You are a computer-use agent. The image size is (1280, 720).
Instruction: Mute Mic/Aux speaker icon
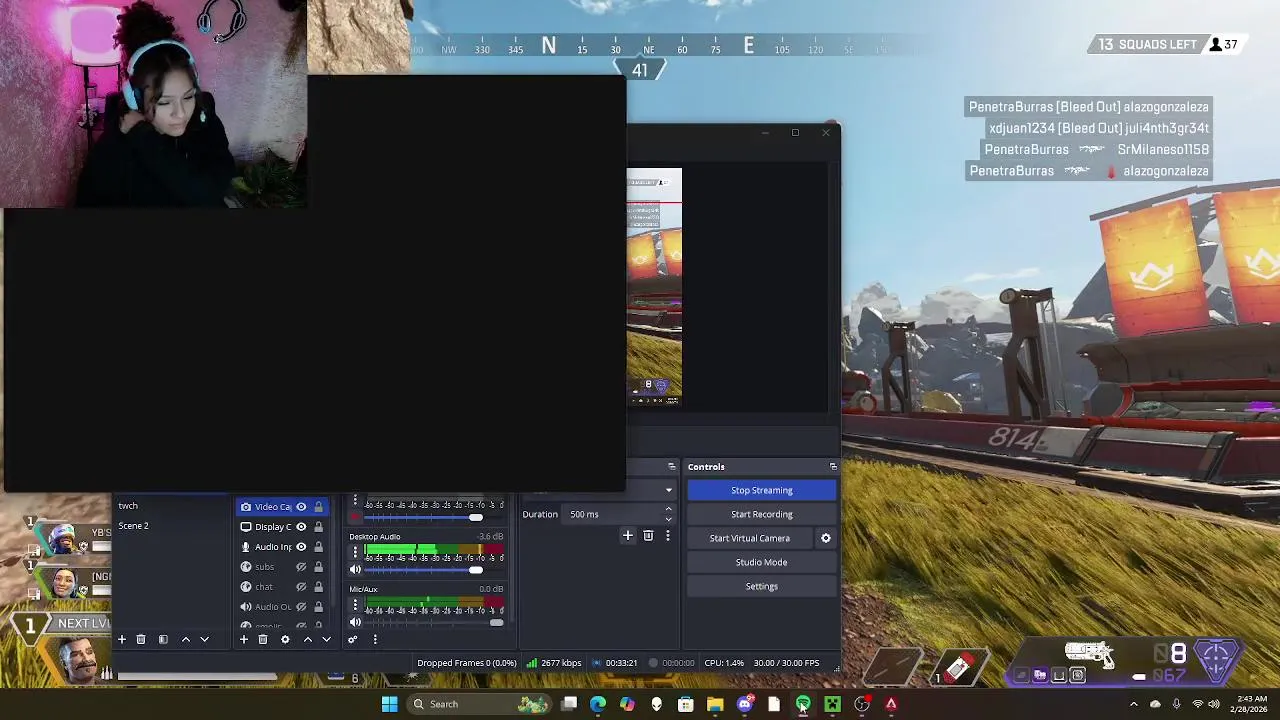pos(355,623)
